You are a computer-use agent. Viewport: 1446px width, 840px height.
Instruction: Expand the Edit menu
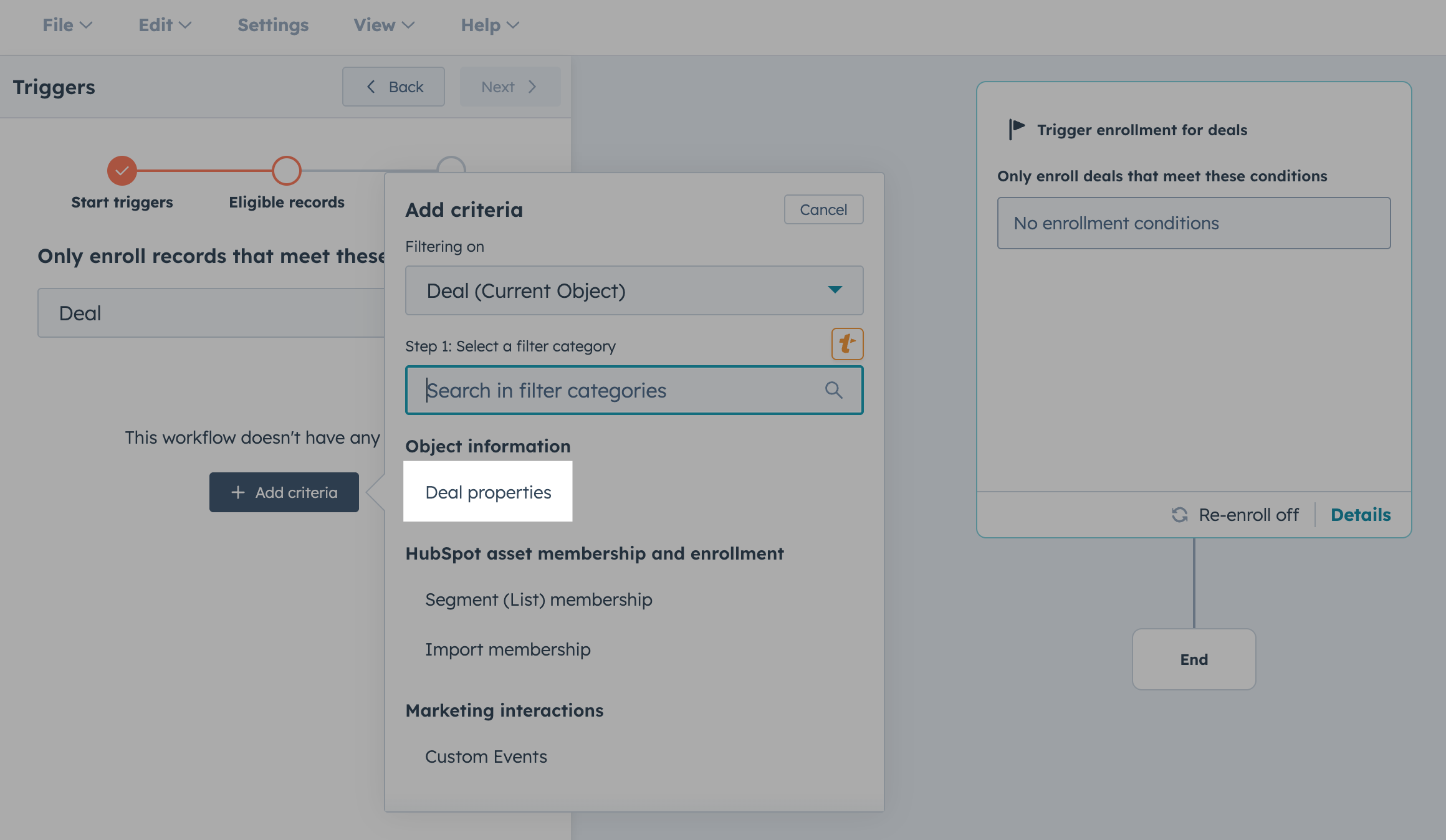click(x=165, y=25)
